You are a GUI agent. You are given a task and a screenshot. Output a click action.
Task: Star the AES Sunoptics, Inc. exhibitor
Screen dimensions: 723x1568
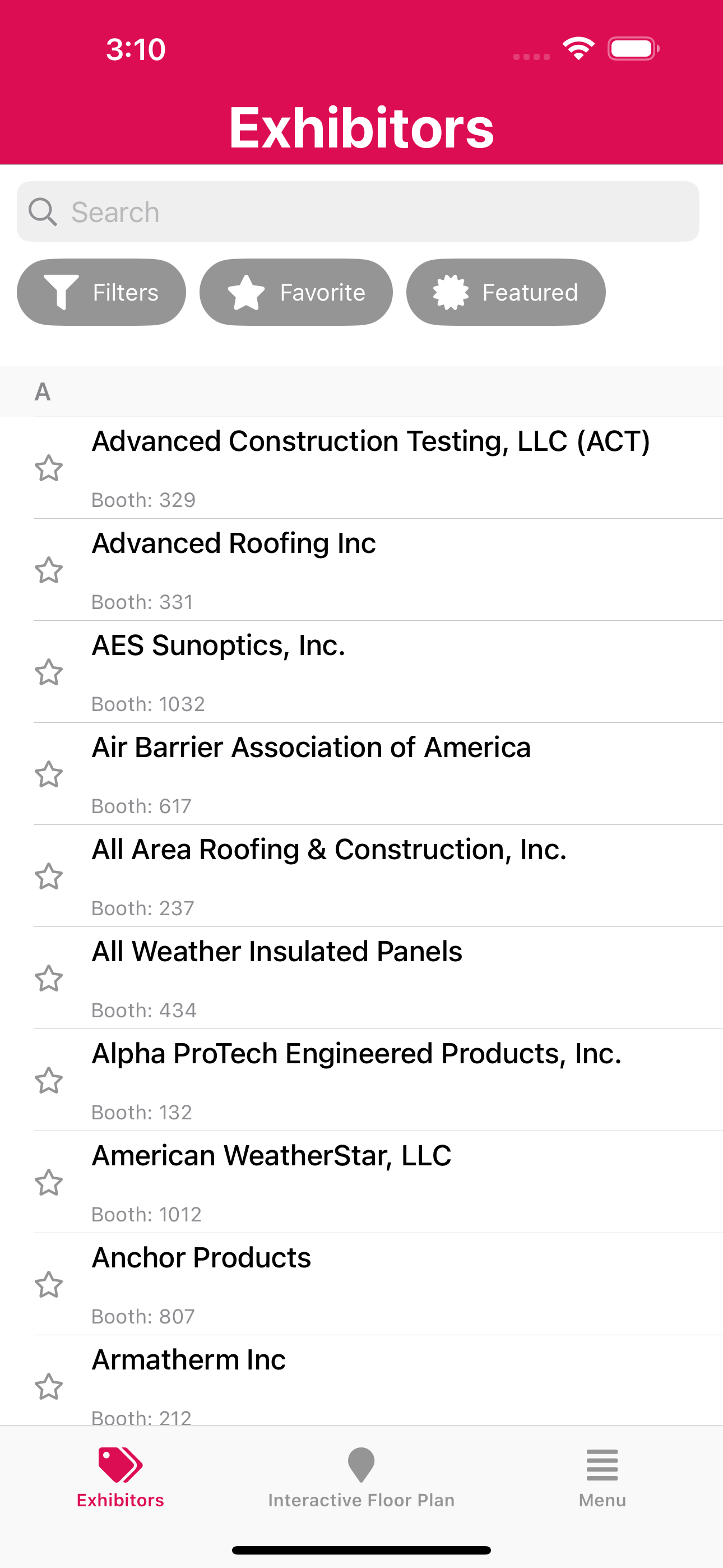point(49,672)
